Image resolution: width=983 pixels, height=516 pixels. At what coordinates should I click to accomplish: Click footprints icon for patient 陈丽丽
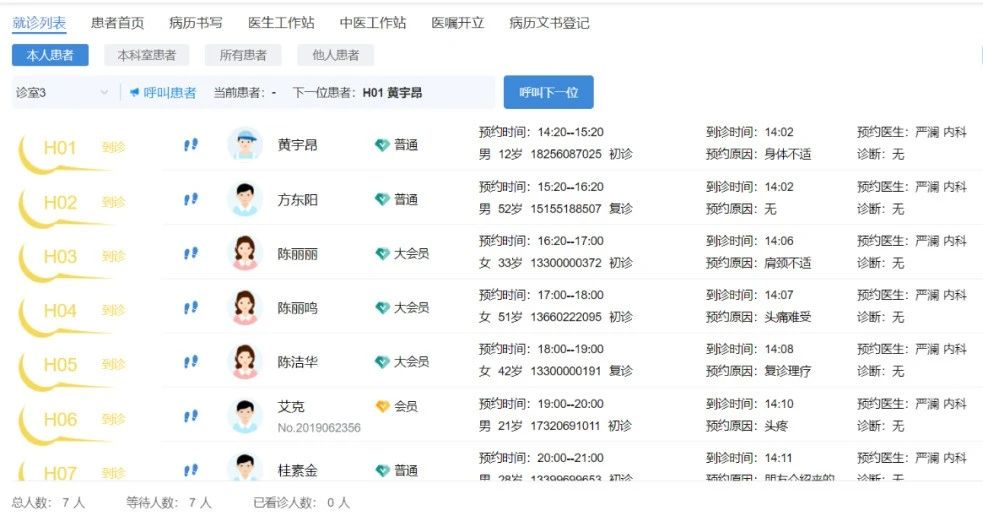190,254
